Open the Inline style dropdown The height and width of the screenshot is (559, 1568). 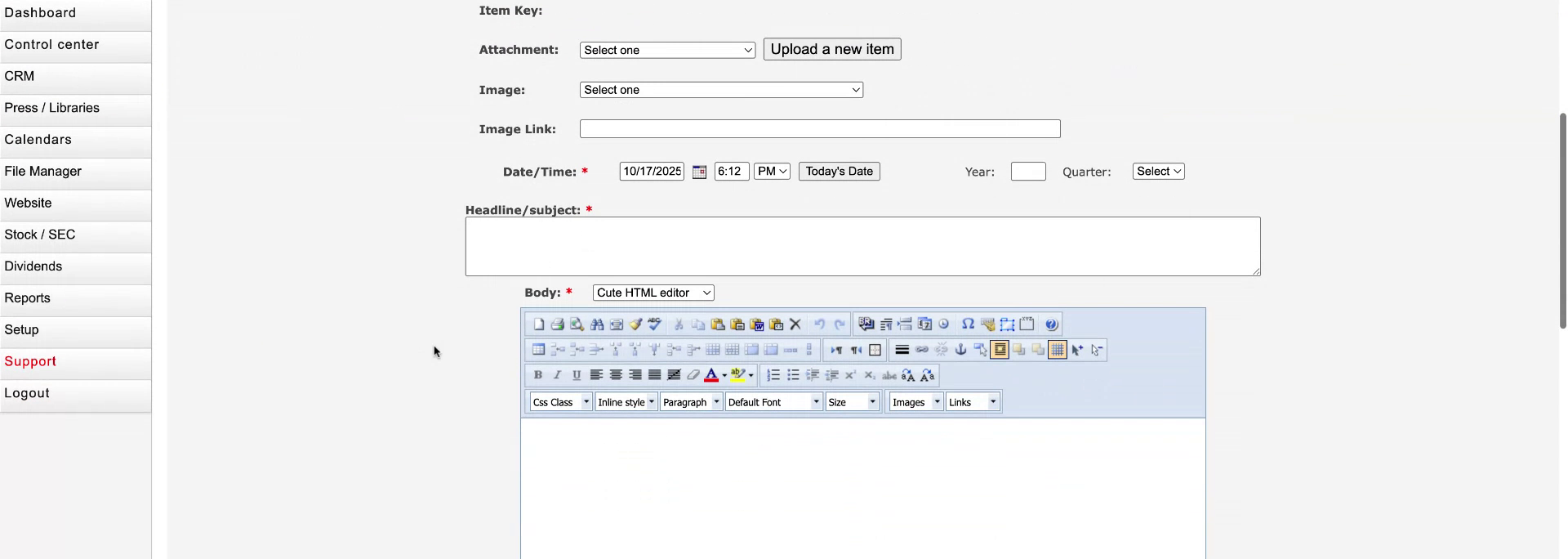point(626,402)
